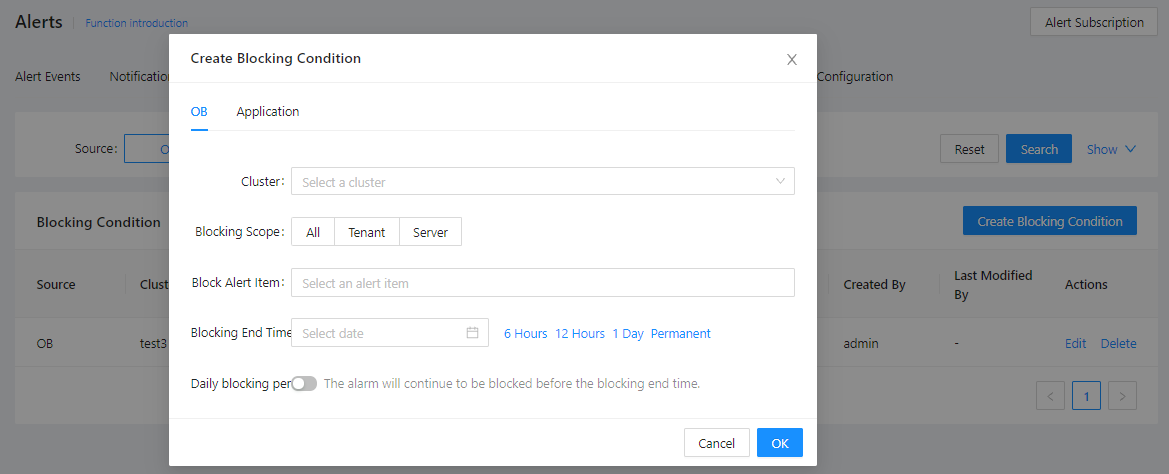Choose Permanent blocking end time
The width and height of the screenshot is (1169, 474).
[x=680, y=333]
